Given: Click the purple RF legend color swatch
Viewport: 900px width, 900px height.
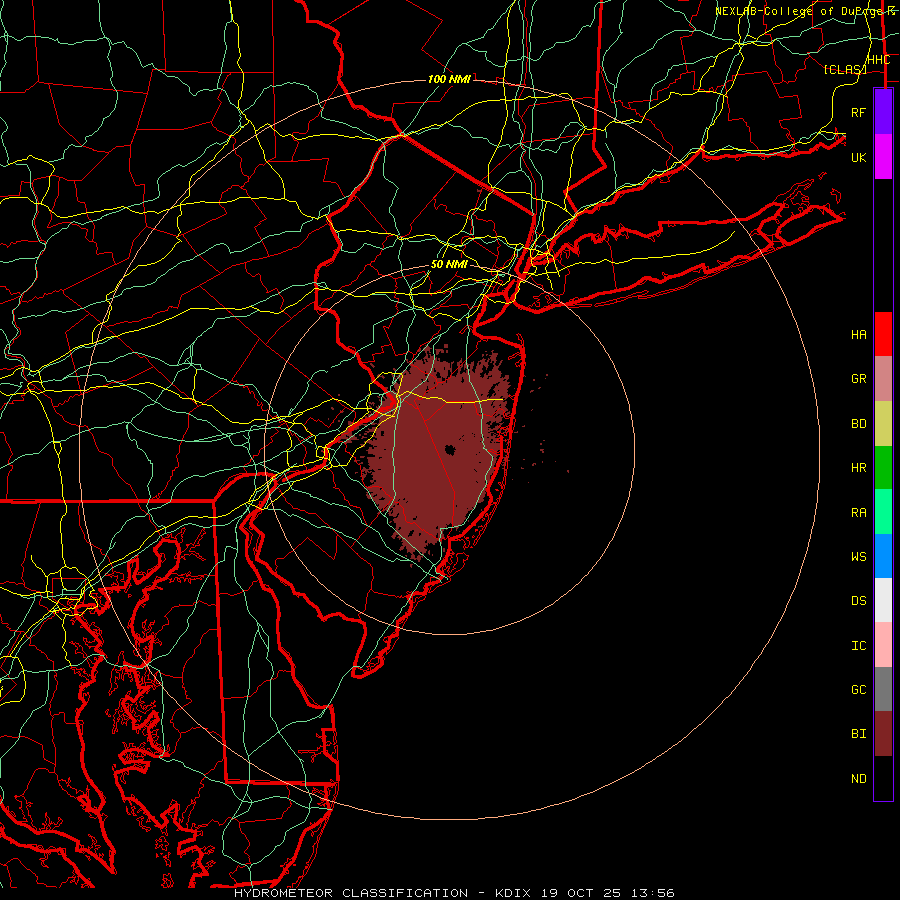Looking at the screenshot, I should pos(883,112).
